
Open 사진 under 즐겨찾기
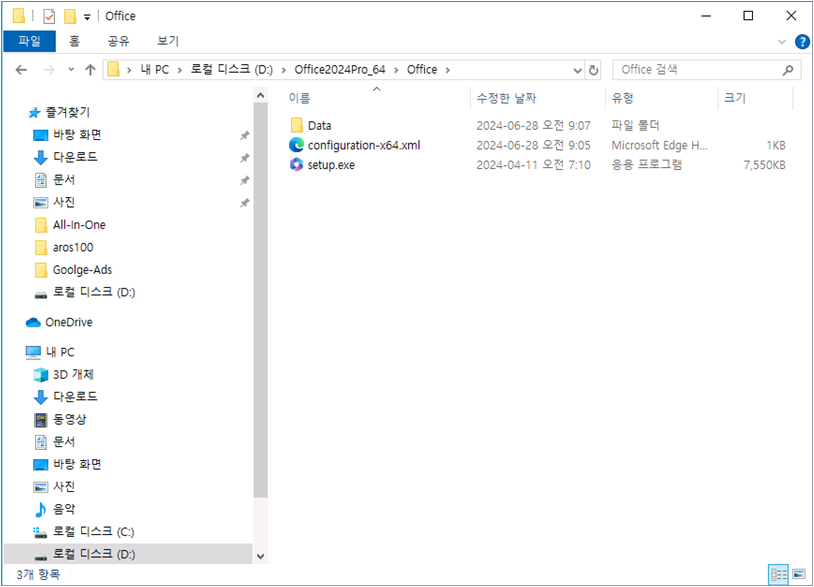pos(55,202)
